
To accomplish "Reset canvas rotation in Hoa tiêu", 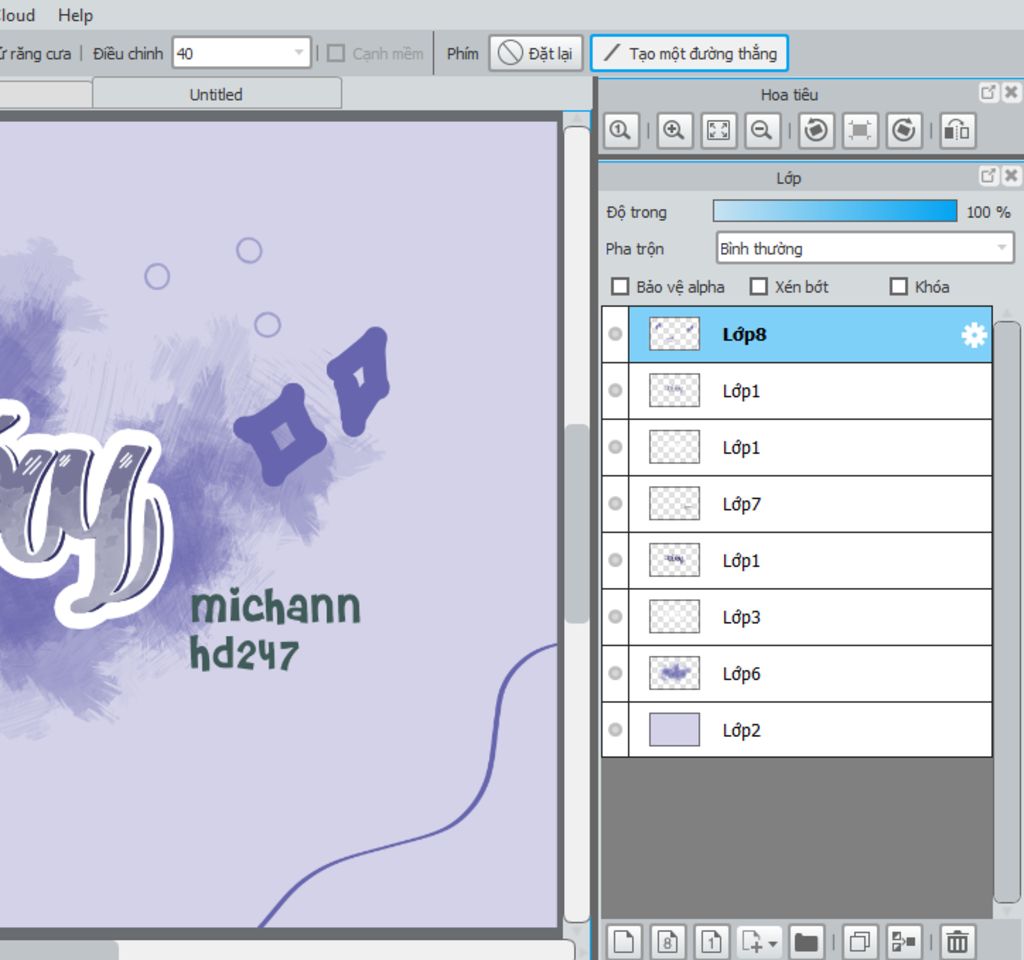I will (860, 131).
